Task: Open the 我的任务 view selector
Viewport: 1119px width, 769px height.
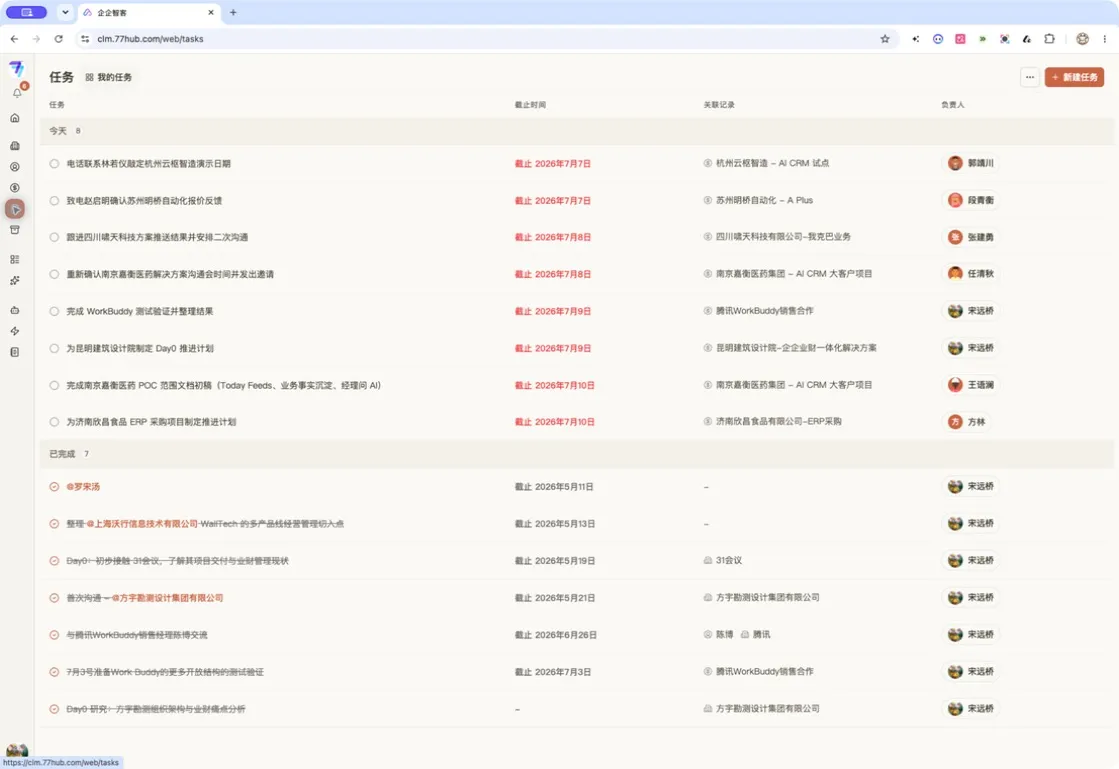Action: (108, 77)
